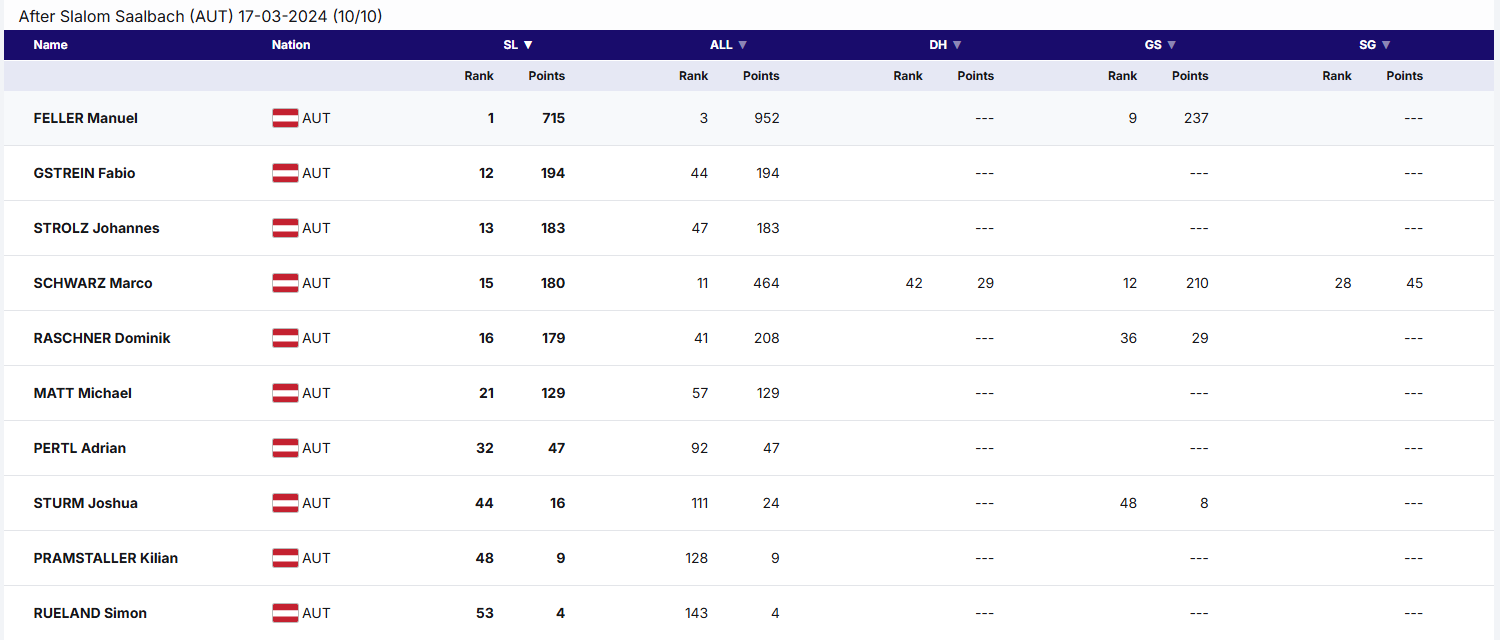Image resolution: width=1500 pixels, height=640 pixels.
Task: Open RUELAND Simon profile link
Action: 90,613
